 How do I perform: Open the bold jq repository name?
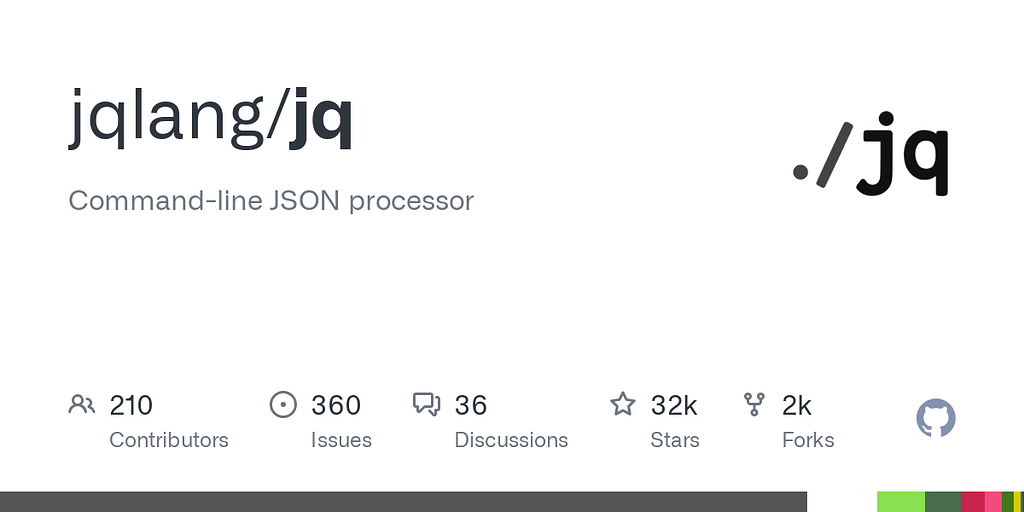tap(321, 120)
